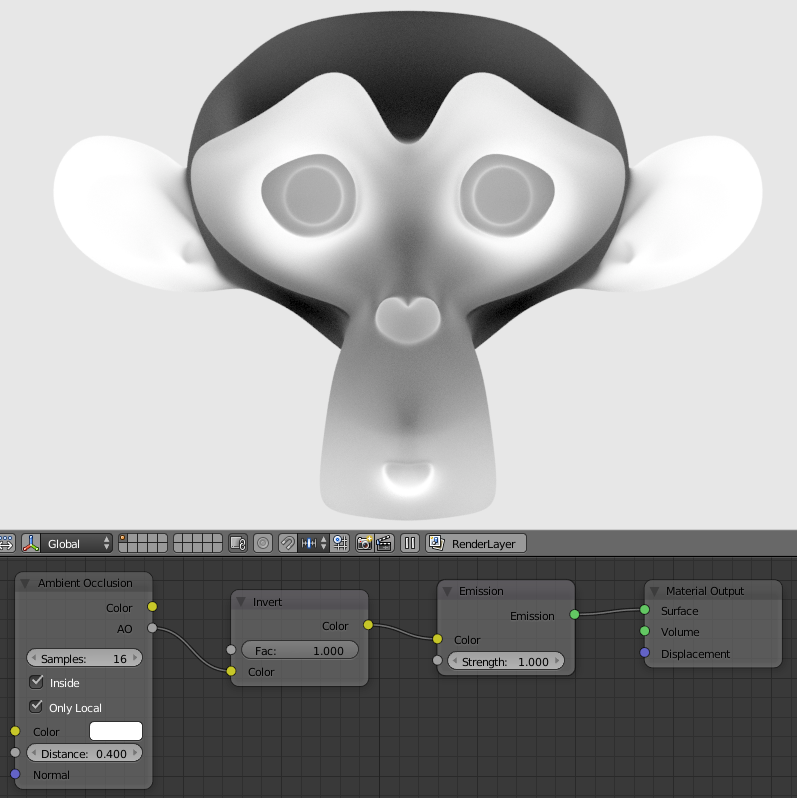Click the OpenGL render image camera icon
Screen dimensions: 797x798
[364, 544]
